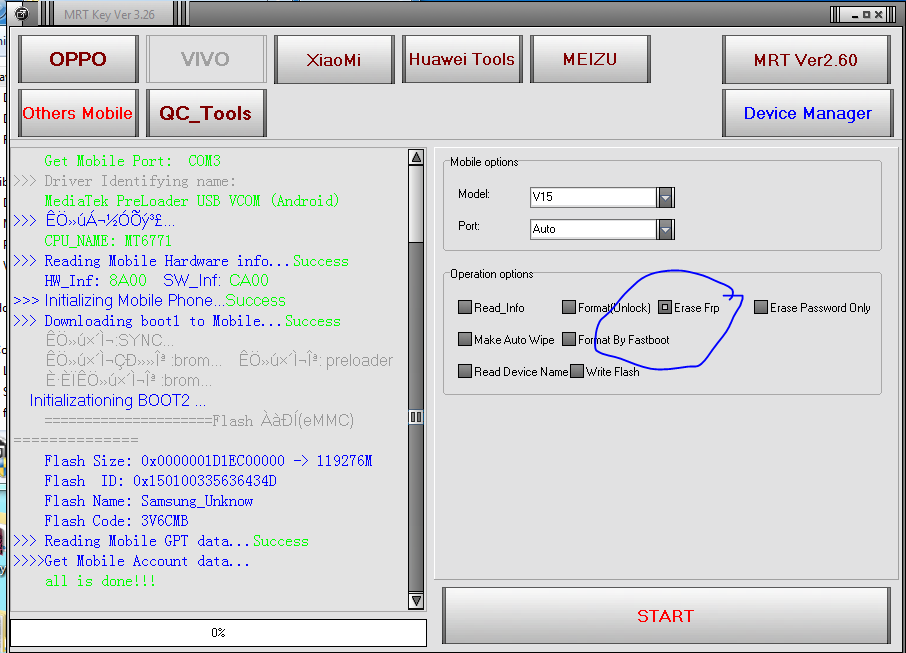The image size is (906, 653).
Task: Click the 0% progress bar
Action: coord(218,633)
